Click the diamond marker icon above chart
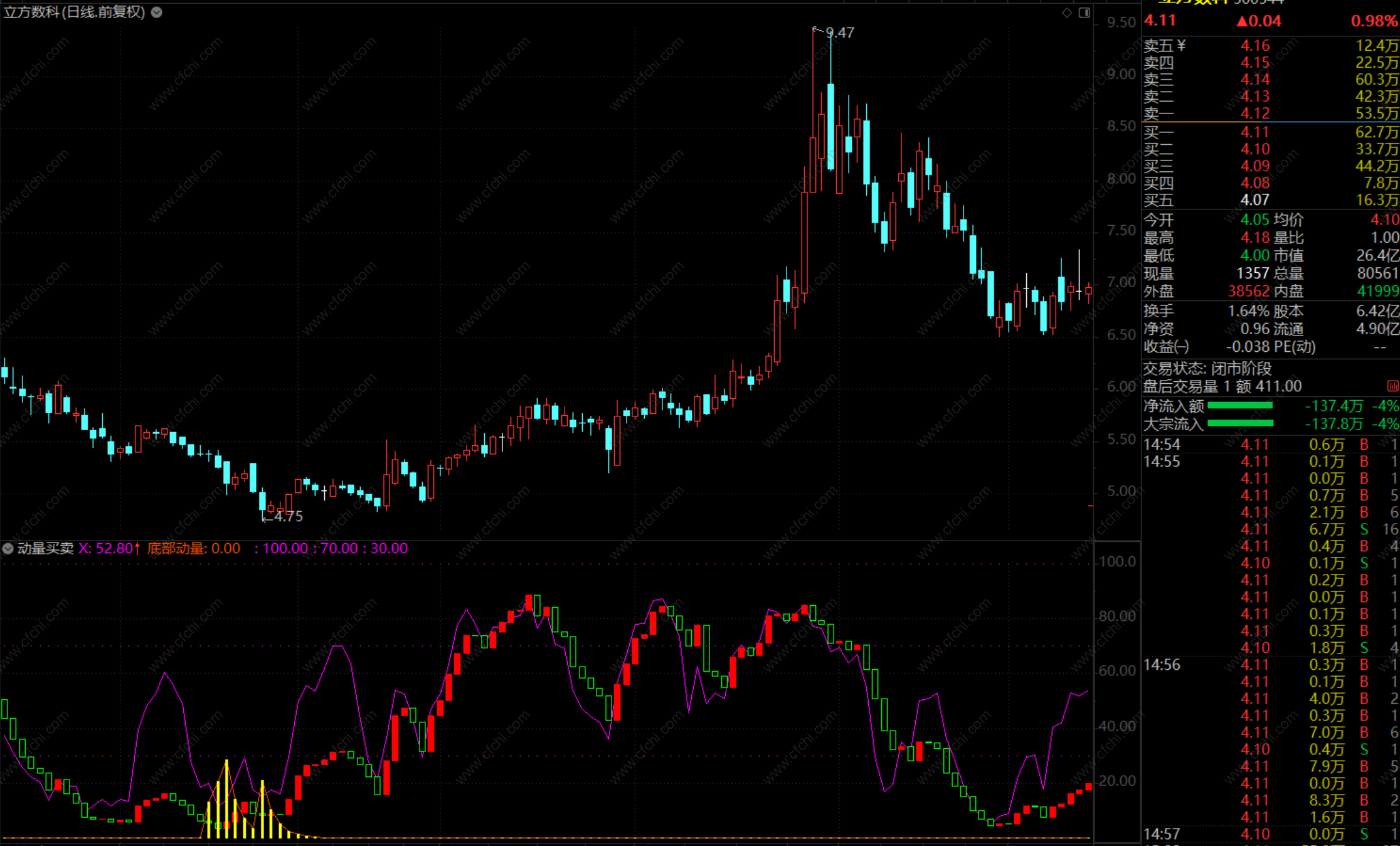 (1067, 13)
